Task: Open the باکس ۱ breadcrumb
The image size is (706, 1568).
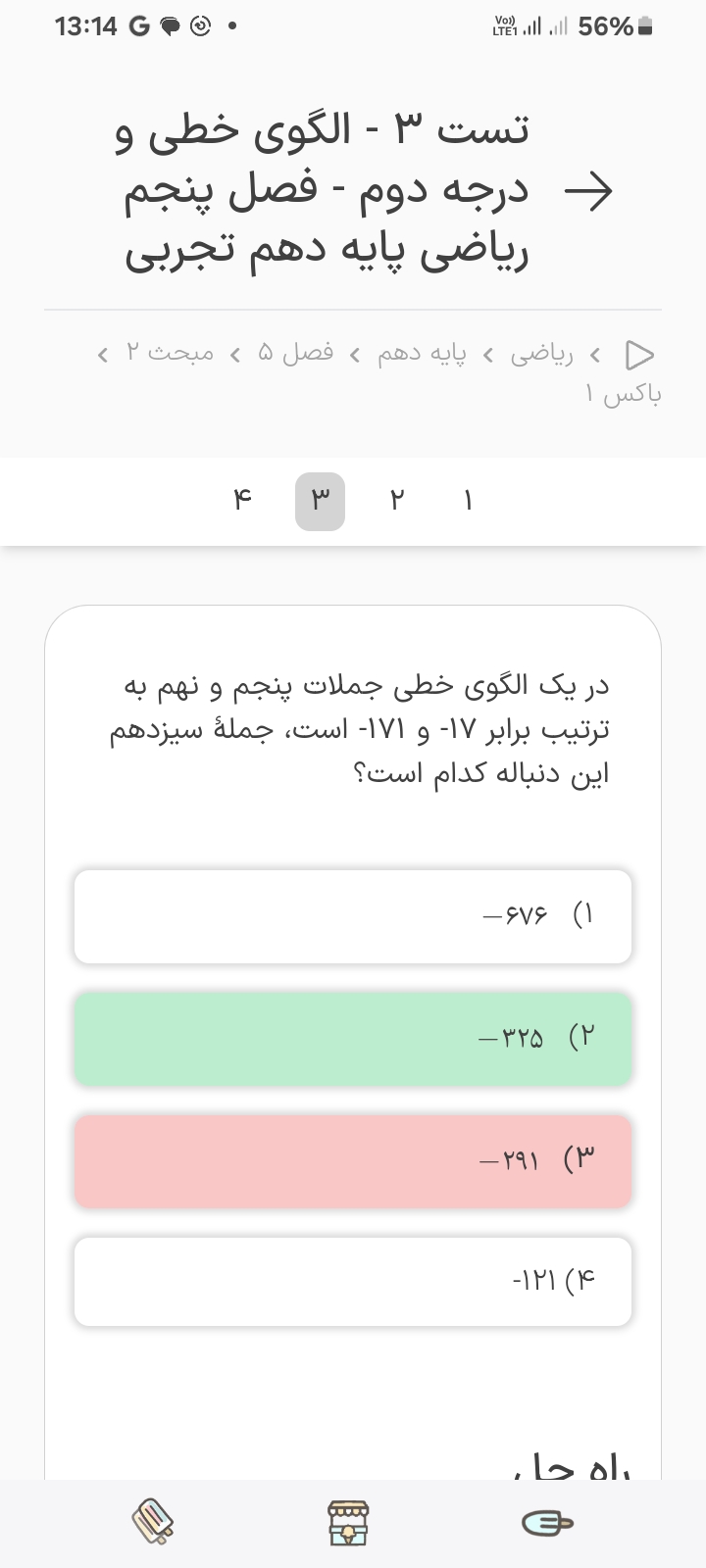Action: [623, 394]
